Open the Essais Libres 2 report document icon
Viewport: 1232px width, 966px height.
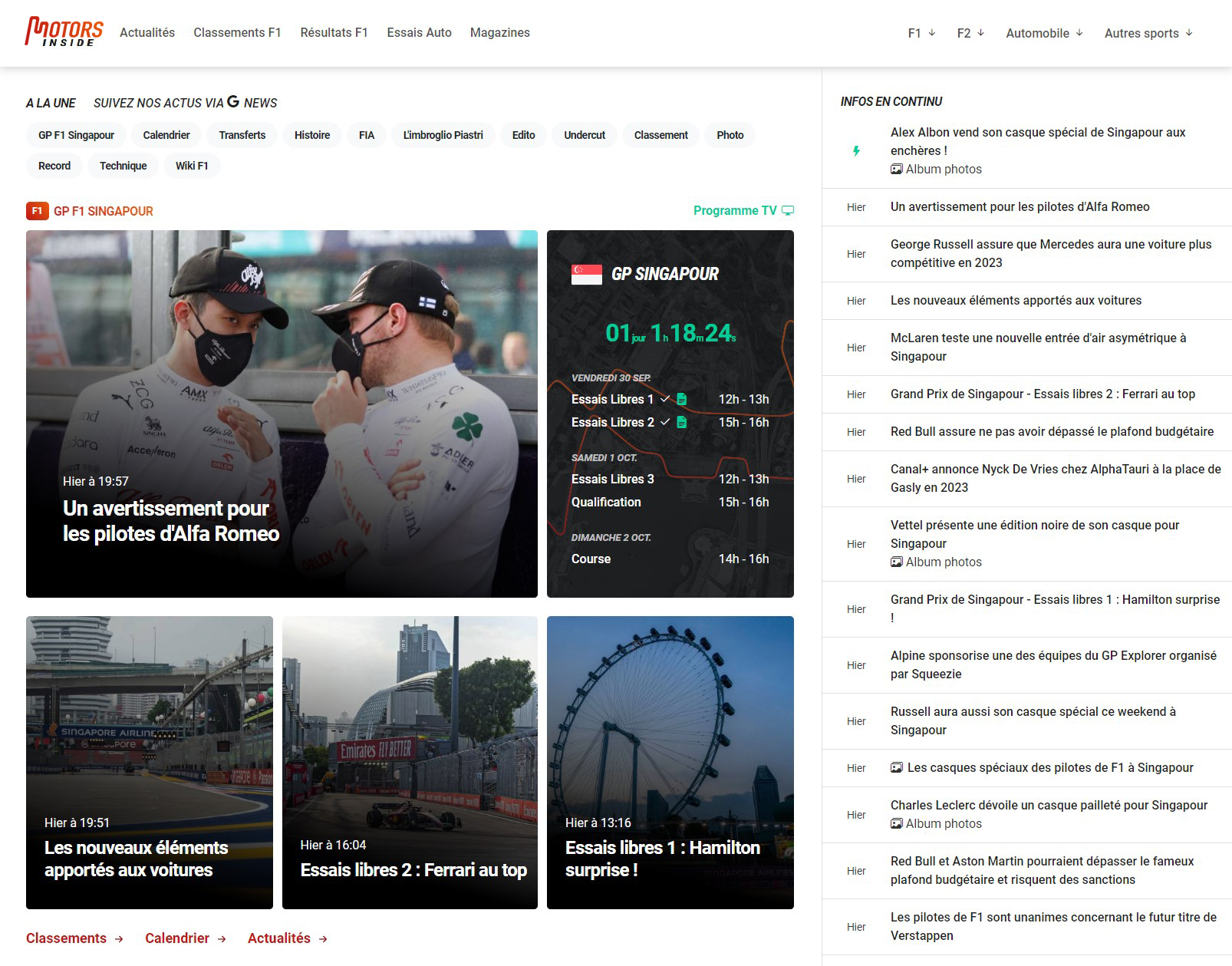[x=681, y=422]
